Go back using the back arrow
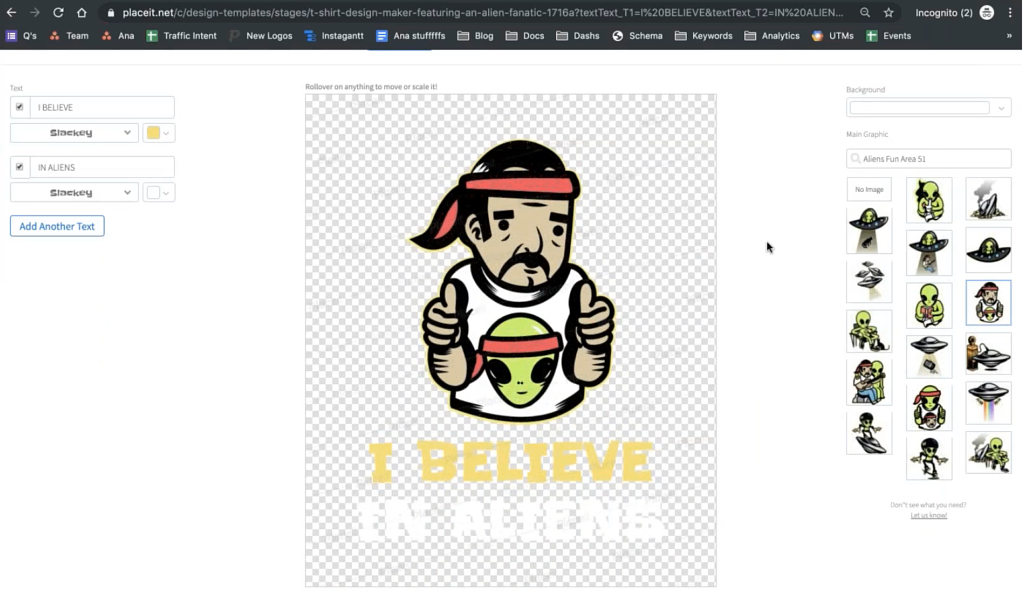The width and height of the screenshot is (1024, 596). [x=11, y=13]
